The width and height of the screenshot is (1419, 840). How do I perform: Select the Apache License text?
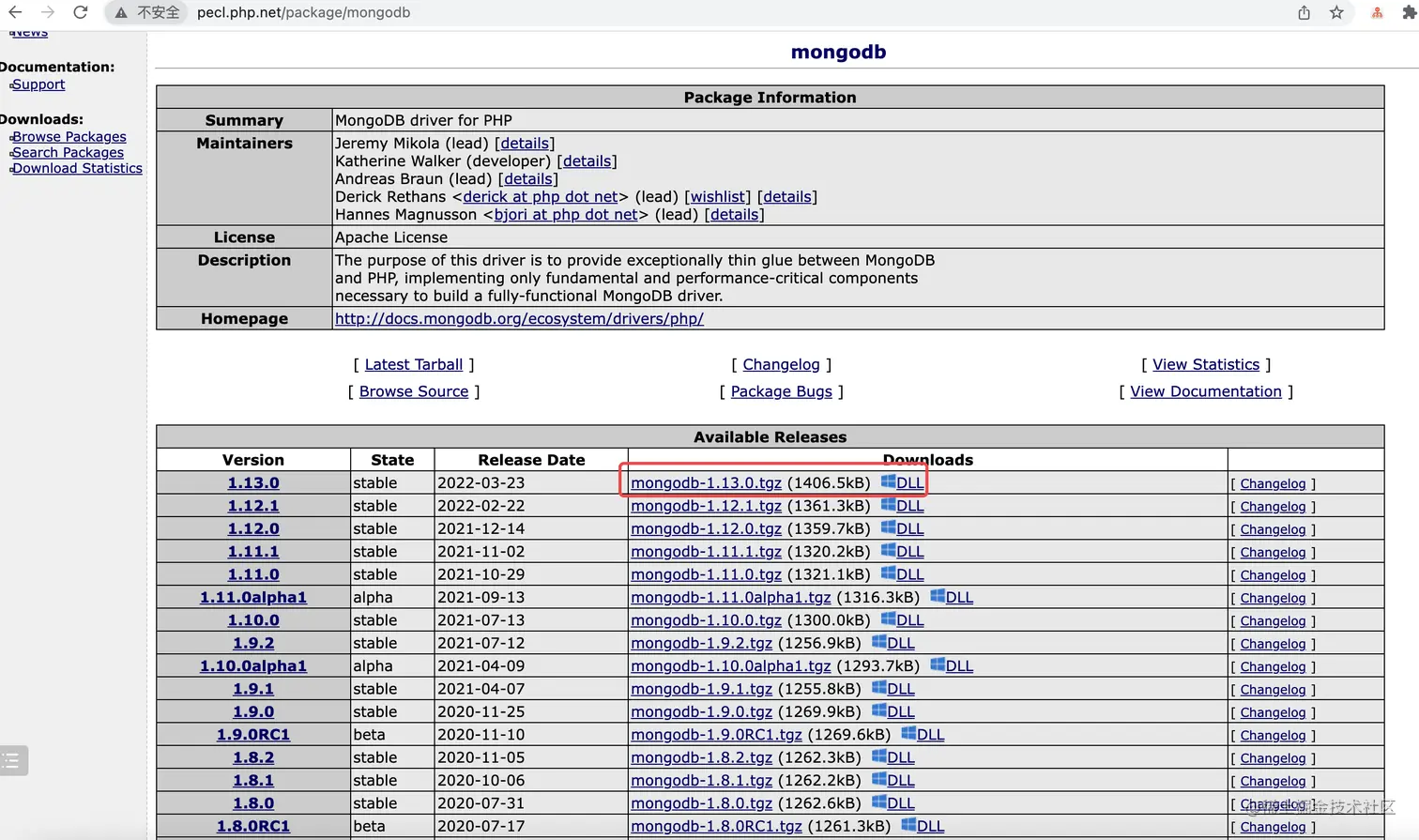[x=391, y=237]
